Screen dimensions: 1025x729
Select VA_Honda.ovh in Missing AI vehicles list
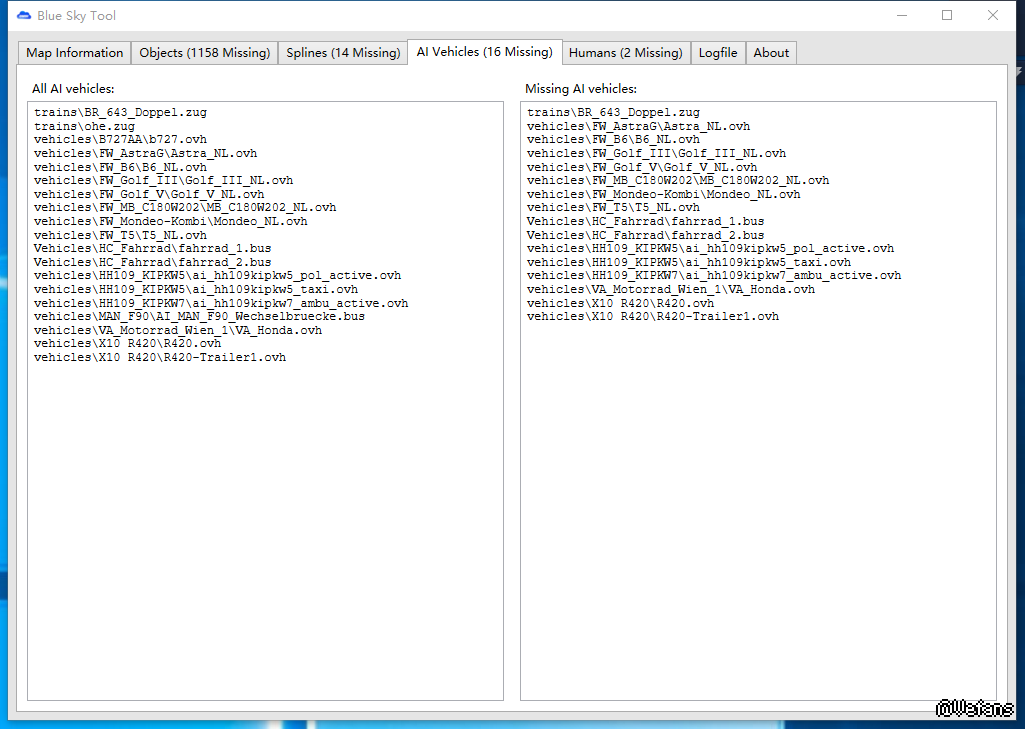point(671,289)
